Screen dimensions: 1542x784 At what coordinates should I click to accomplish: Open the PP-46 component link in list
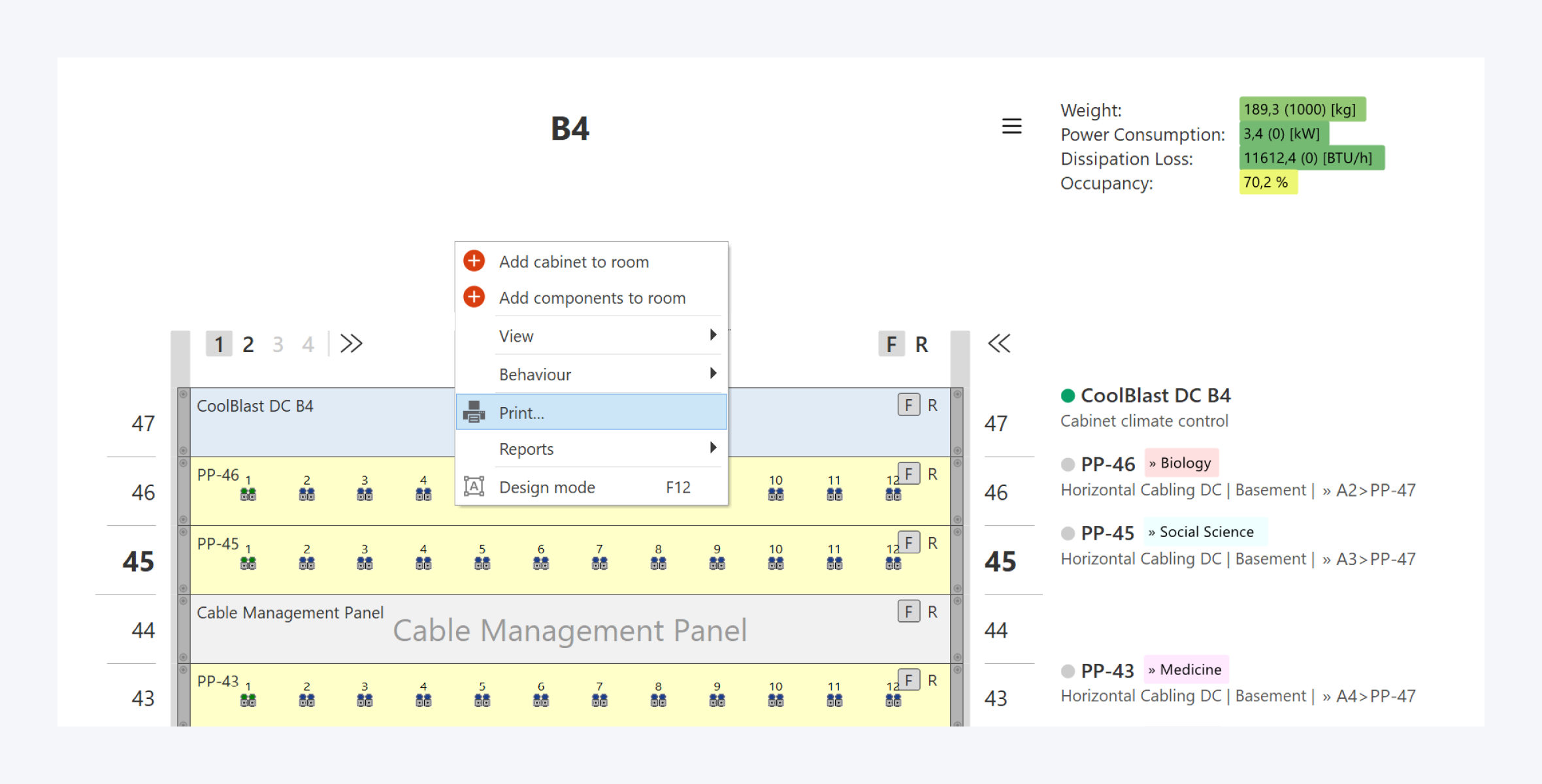click(1107, 464)
